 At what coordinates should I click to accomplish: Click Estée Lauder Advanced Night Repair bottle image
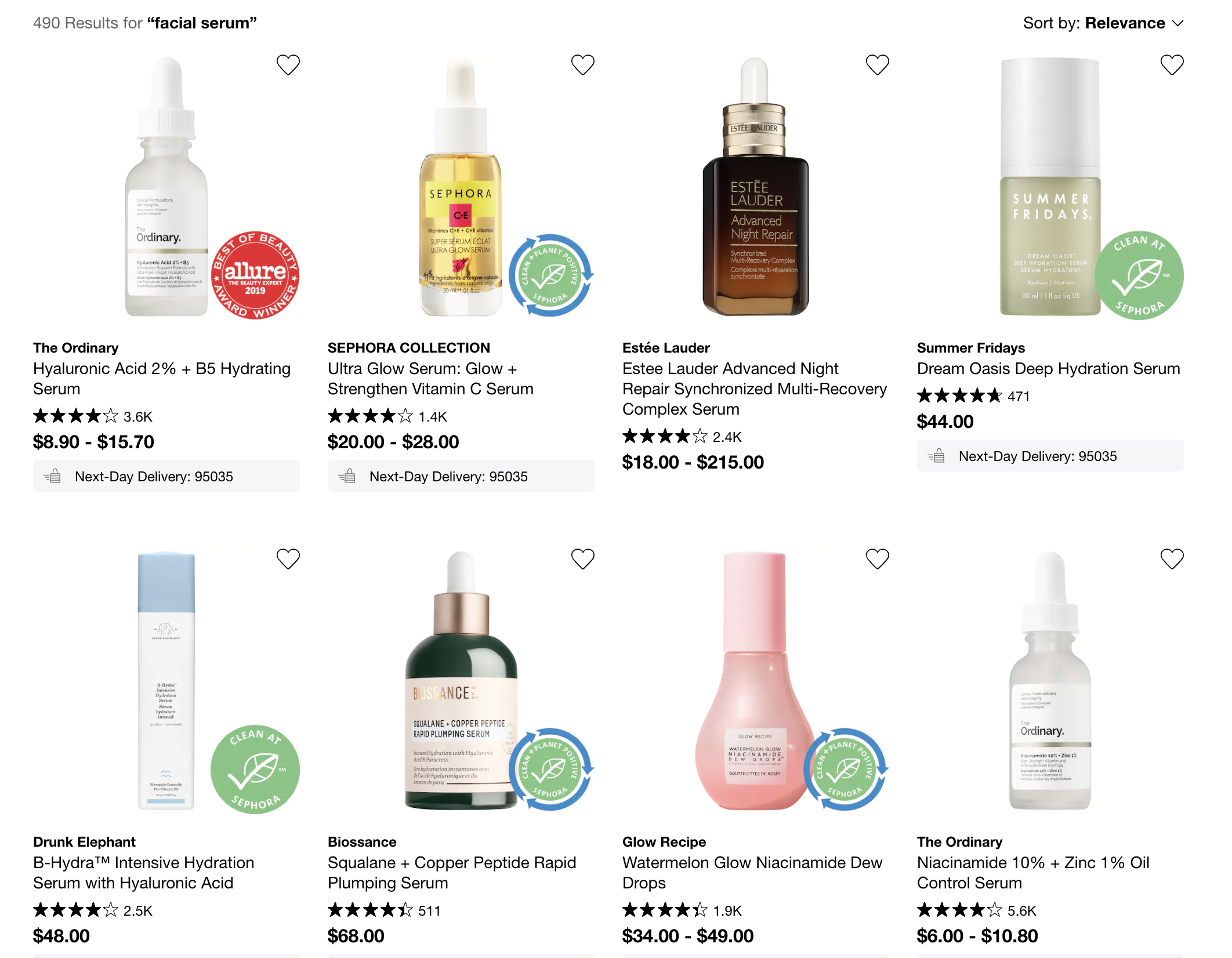755,187
